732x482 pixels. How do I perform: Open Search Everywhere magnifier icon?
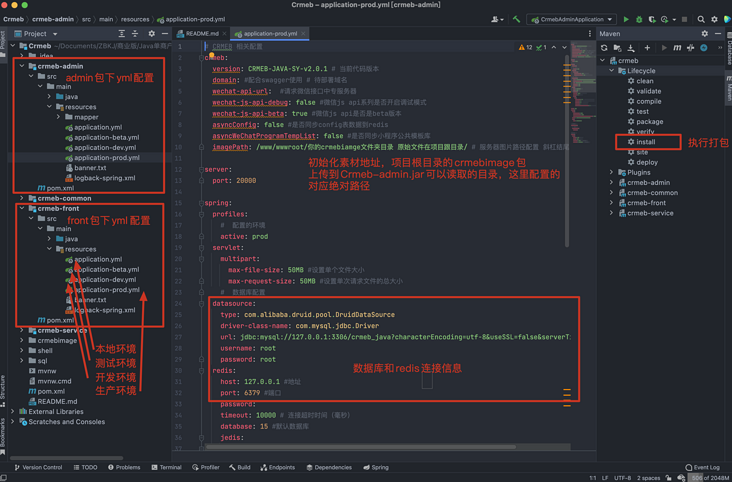coord(701,19)
